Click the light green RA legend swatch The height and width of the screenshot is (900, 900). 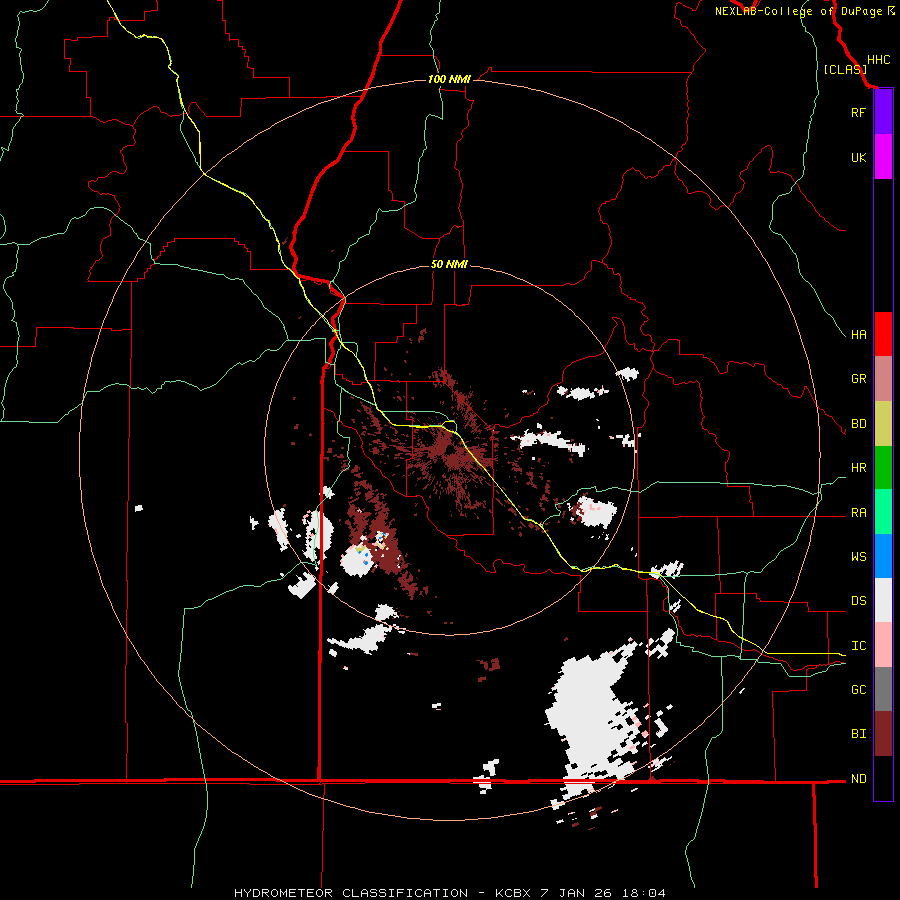[883, 512]
